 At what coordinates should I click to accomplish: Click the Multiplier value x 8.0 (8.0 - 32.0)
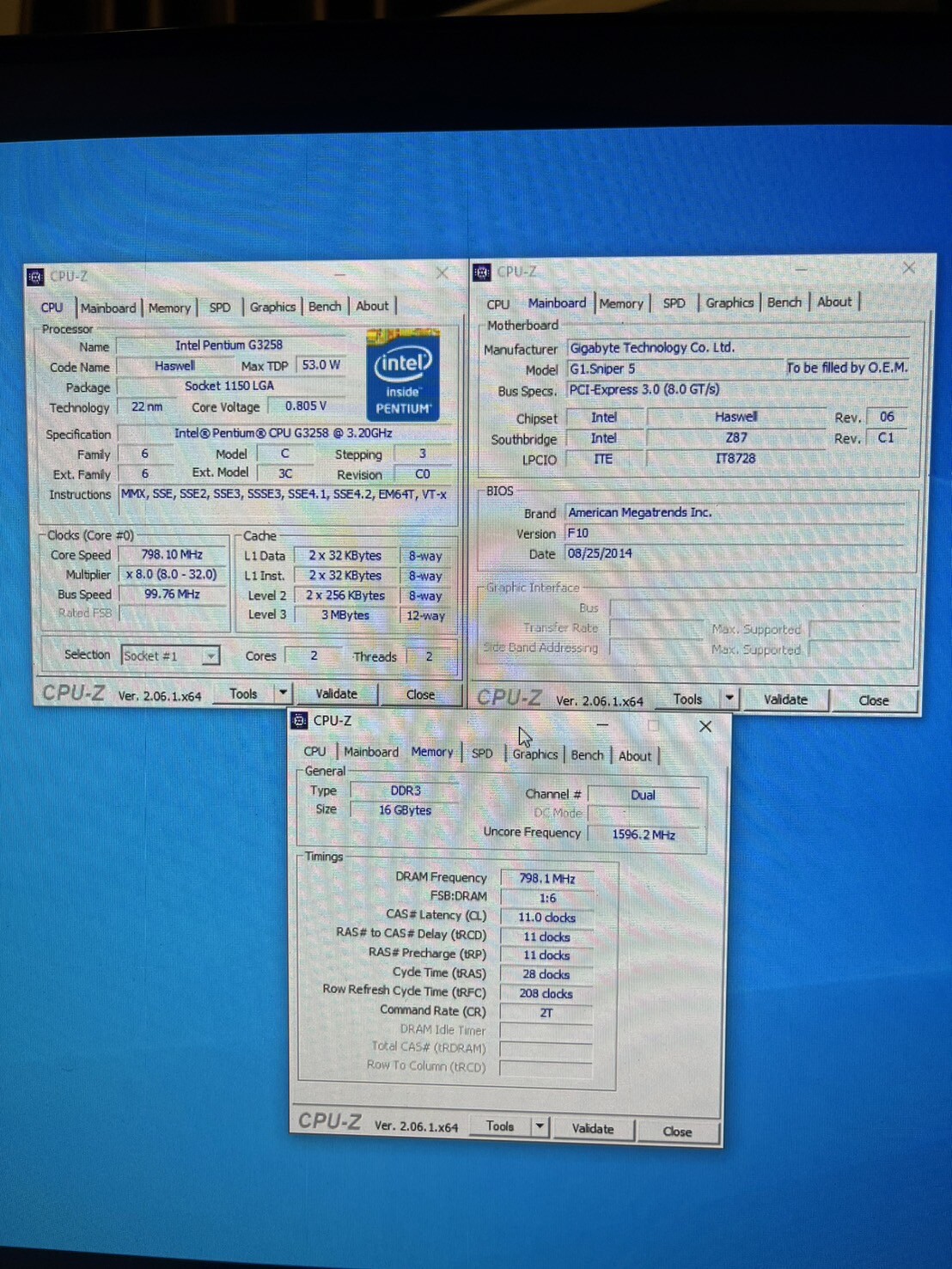tap(172, 575)
